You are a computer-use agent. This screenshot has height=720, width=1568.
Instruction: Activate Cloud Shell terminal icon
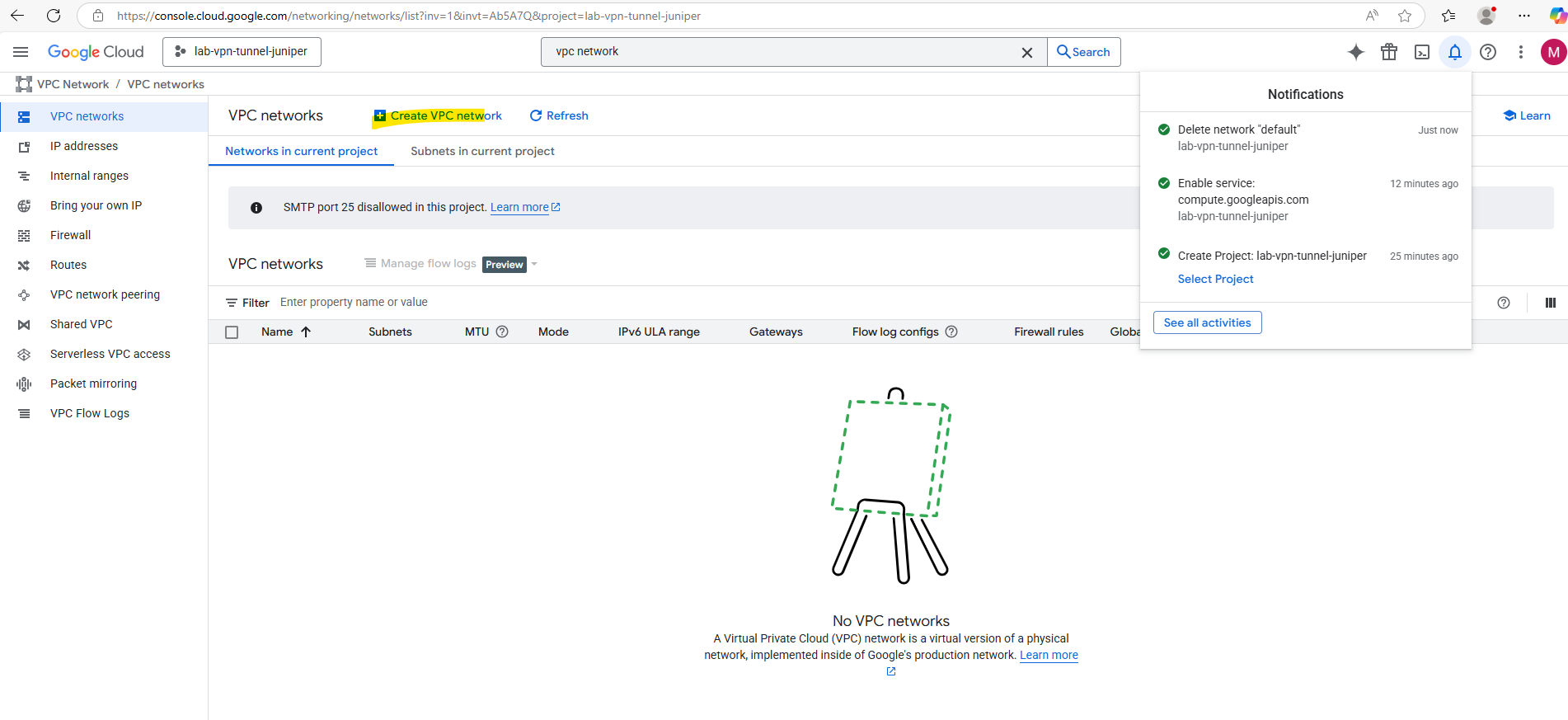click(1422, 52)
